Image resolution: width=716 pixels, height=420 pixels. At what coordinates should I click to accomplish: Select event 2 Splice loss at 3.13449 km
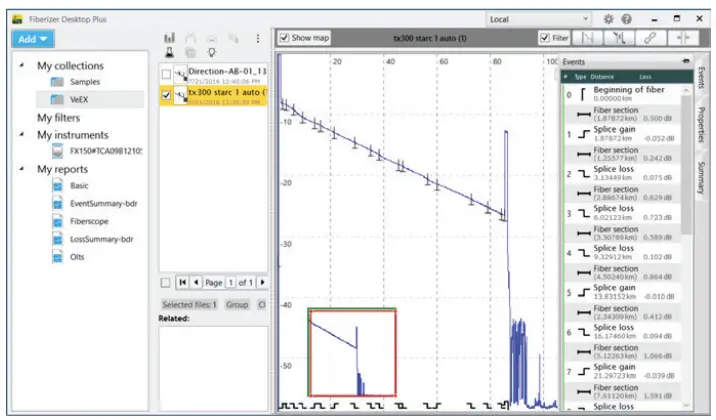point(623,173)
